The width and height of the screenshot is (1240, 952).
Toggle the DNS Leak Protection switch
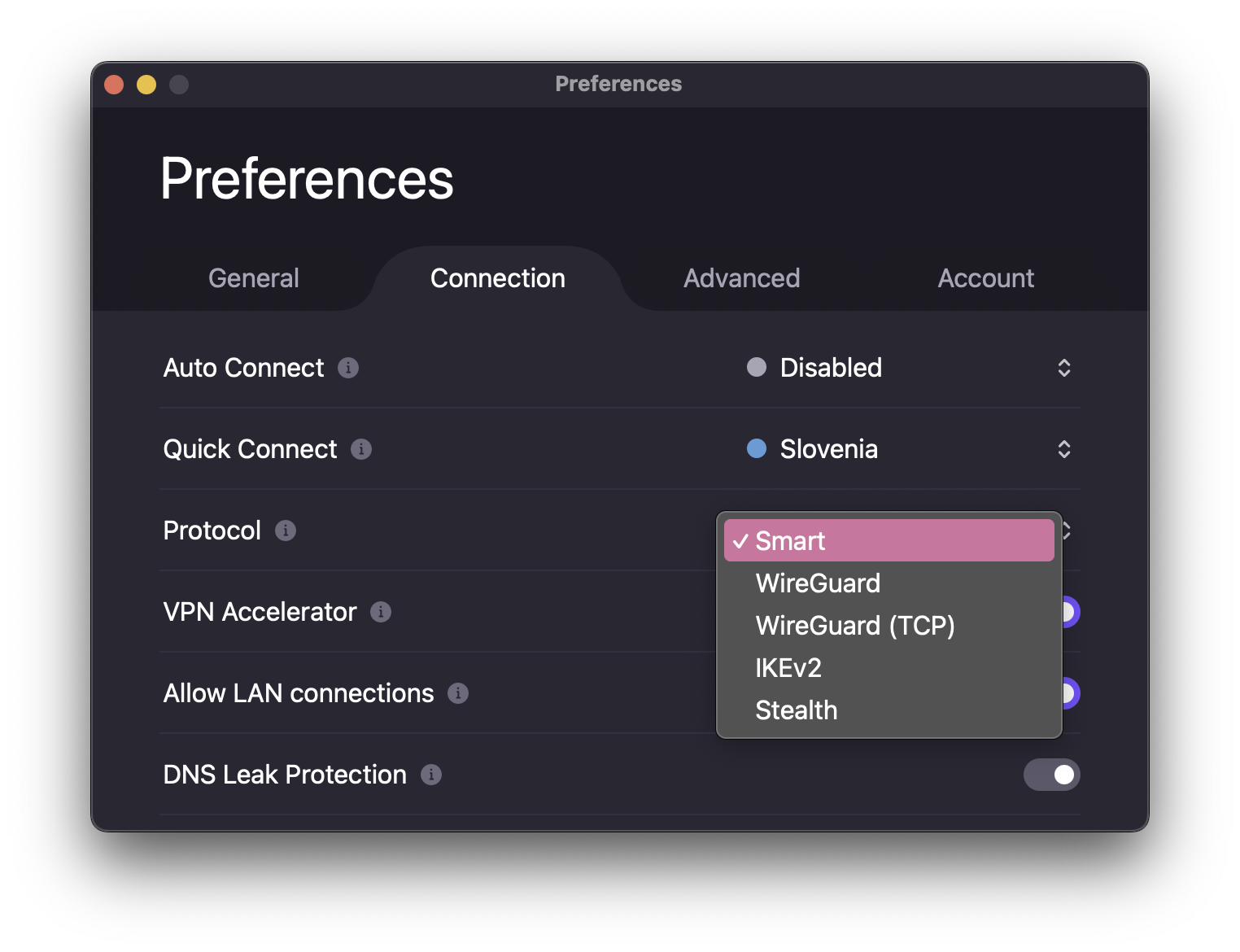tap(1051, 775)
